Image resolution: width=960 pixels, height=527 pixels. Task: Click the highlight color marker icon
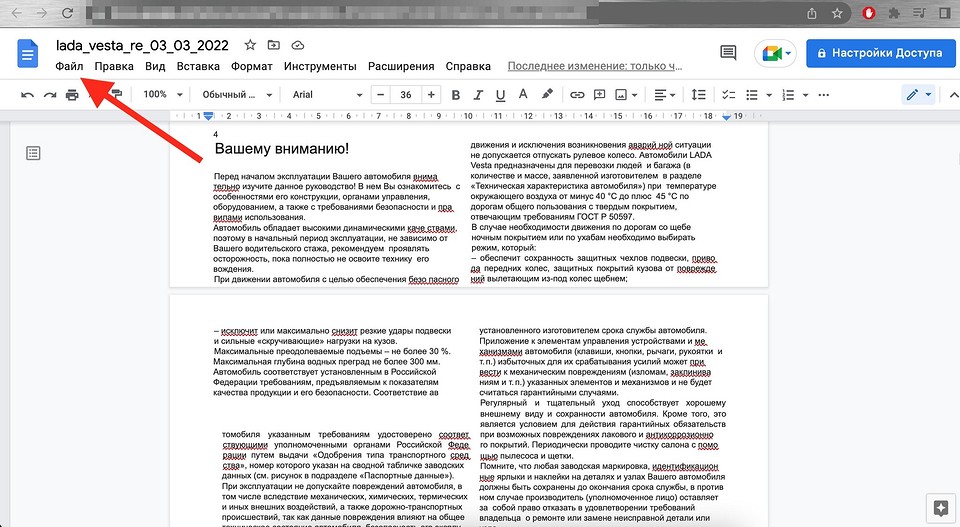pyautogui.click(x=547, y=95)
